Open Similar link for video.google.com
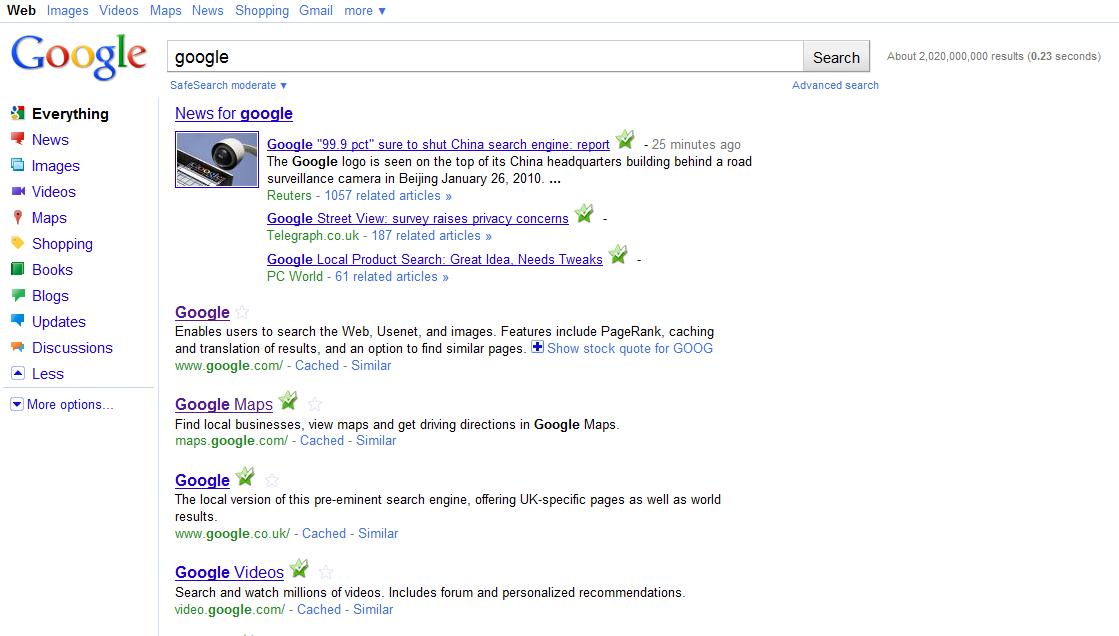1119x636 pixels. [x=373, y=610]
